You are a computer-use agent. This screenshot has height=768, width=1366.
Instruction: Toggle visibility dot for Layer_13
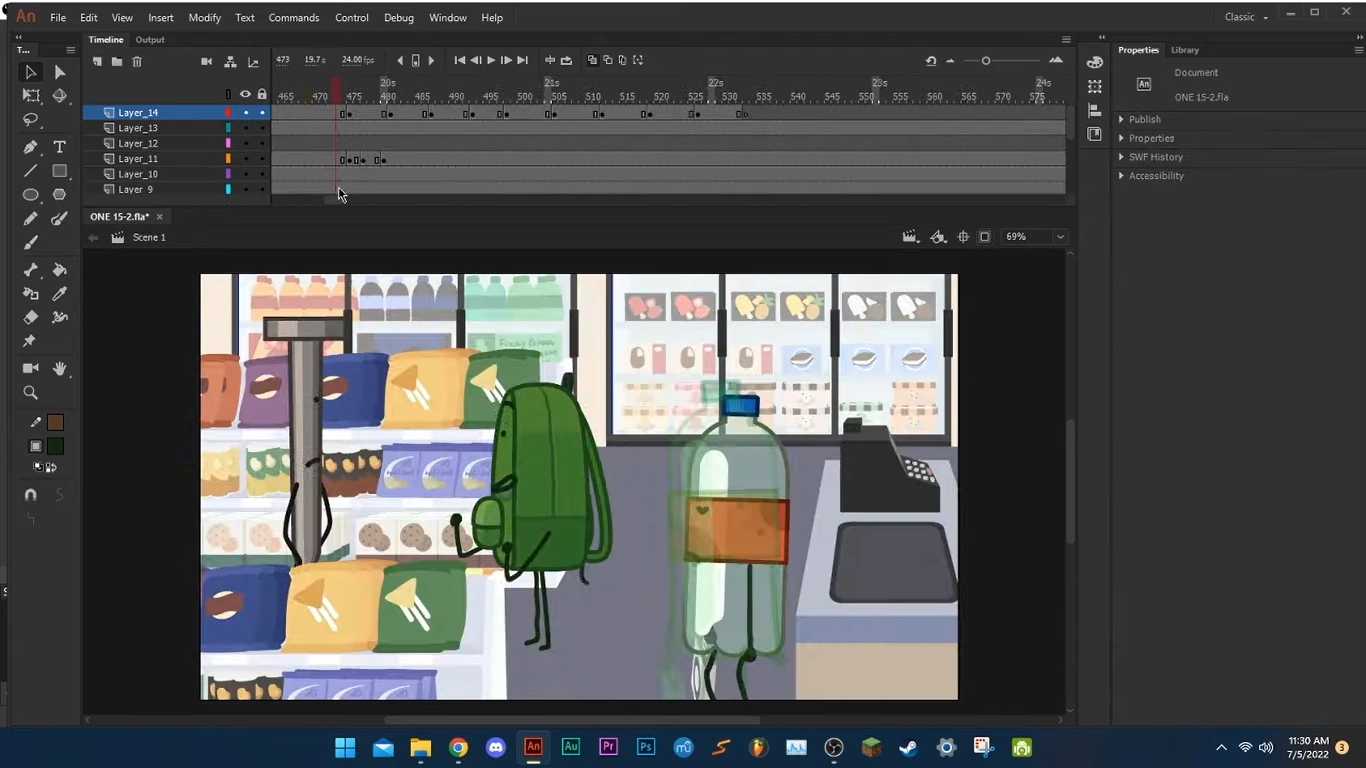[246, 128]
